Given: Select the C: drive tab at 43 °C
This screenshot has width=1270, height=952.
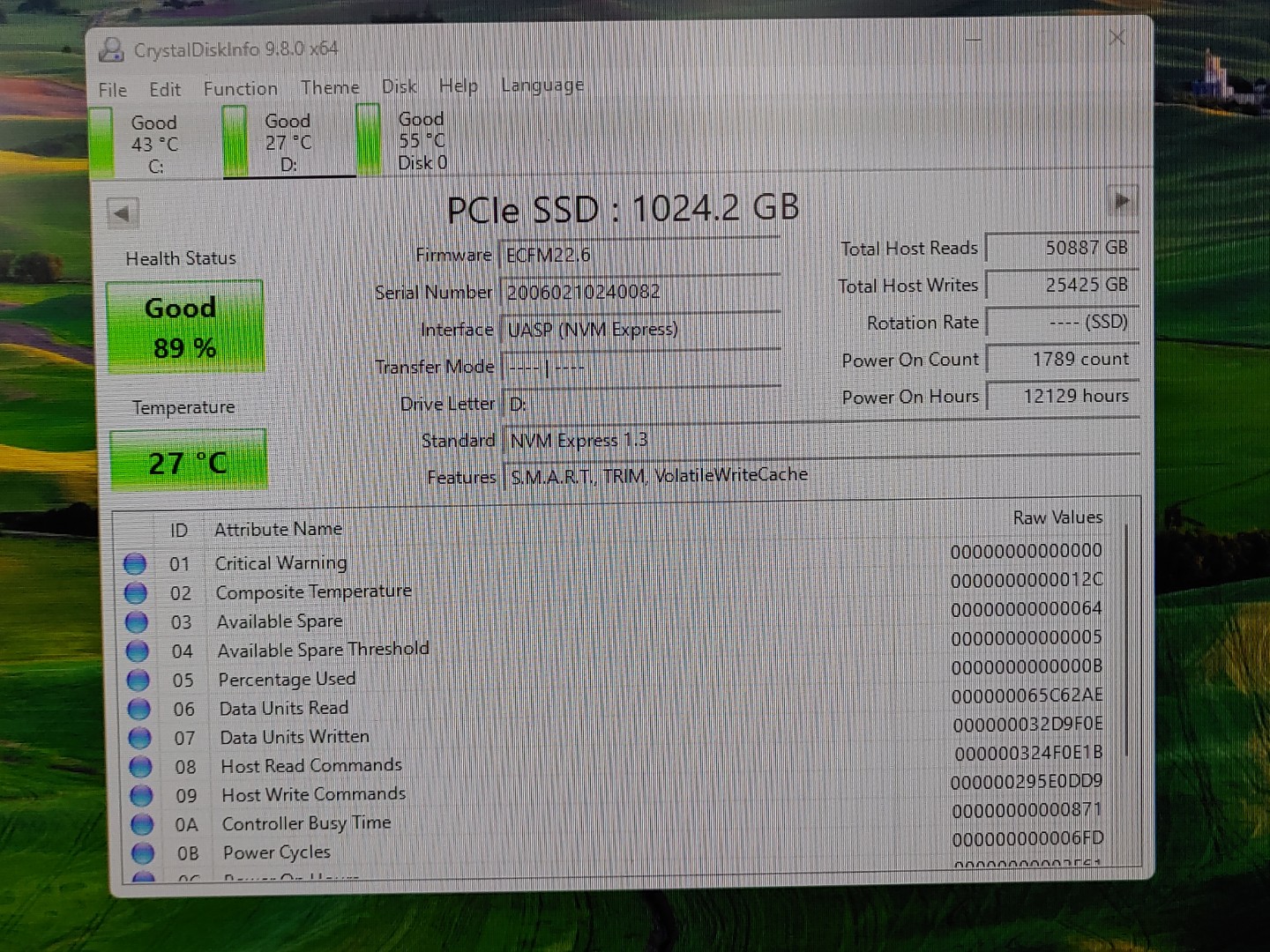Looking at the screenshot, I should point(155,144).
